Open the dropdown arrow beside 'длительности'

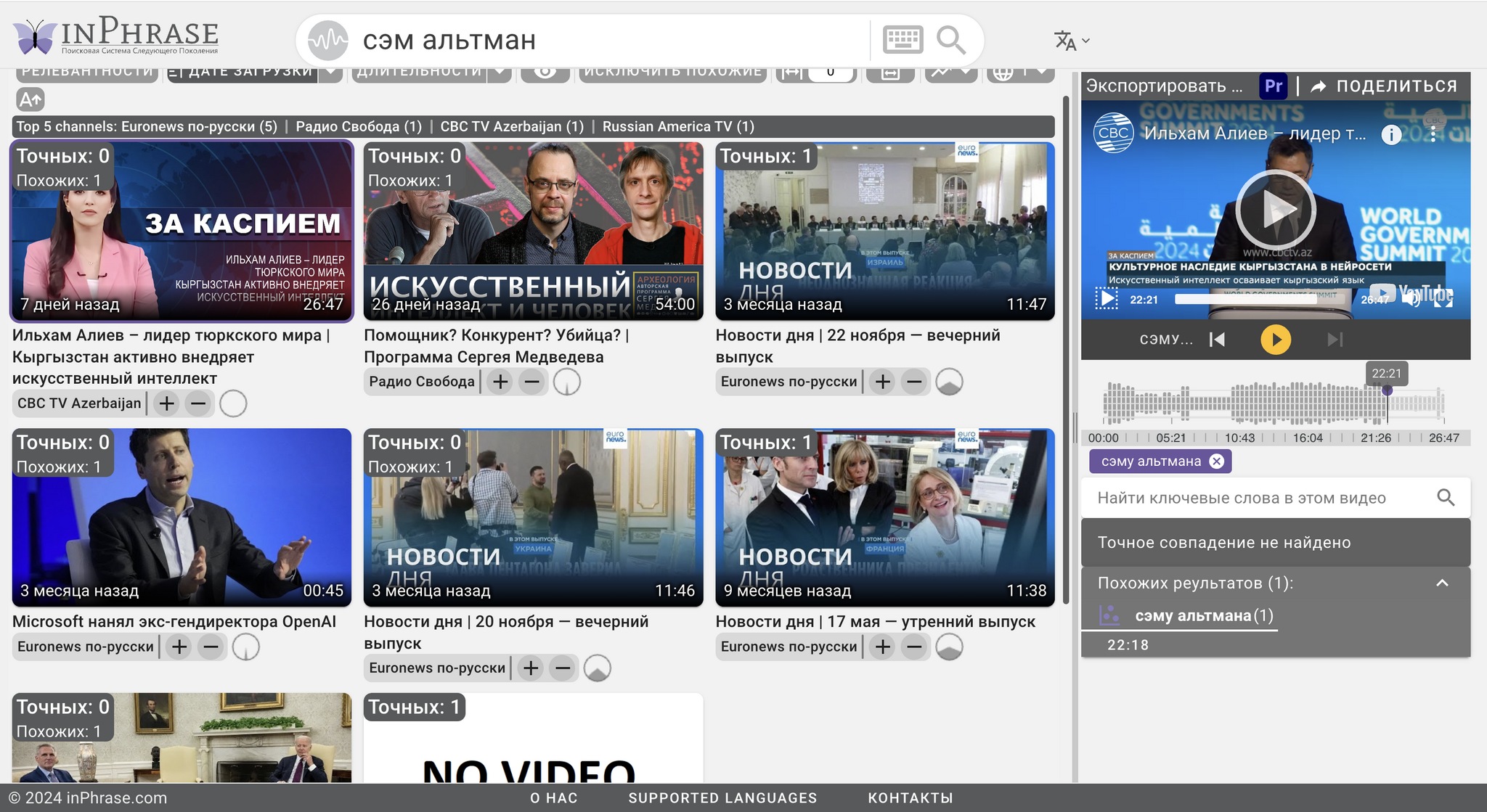pos(500,72)
